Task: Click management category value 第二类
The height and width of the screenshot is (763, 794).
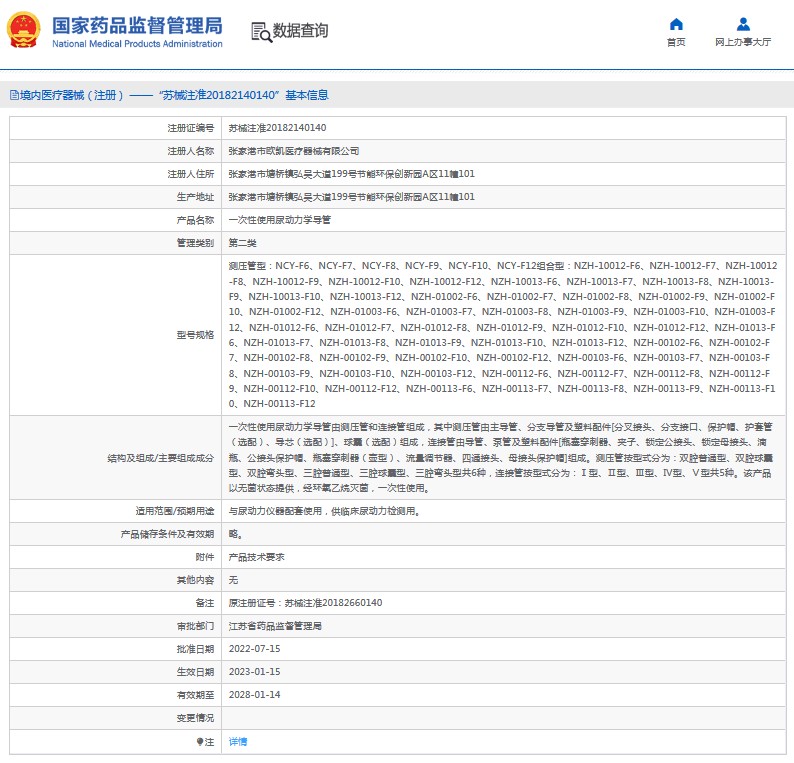Action: point(242,243)
